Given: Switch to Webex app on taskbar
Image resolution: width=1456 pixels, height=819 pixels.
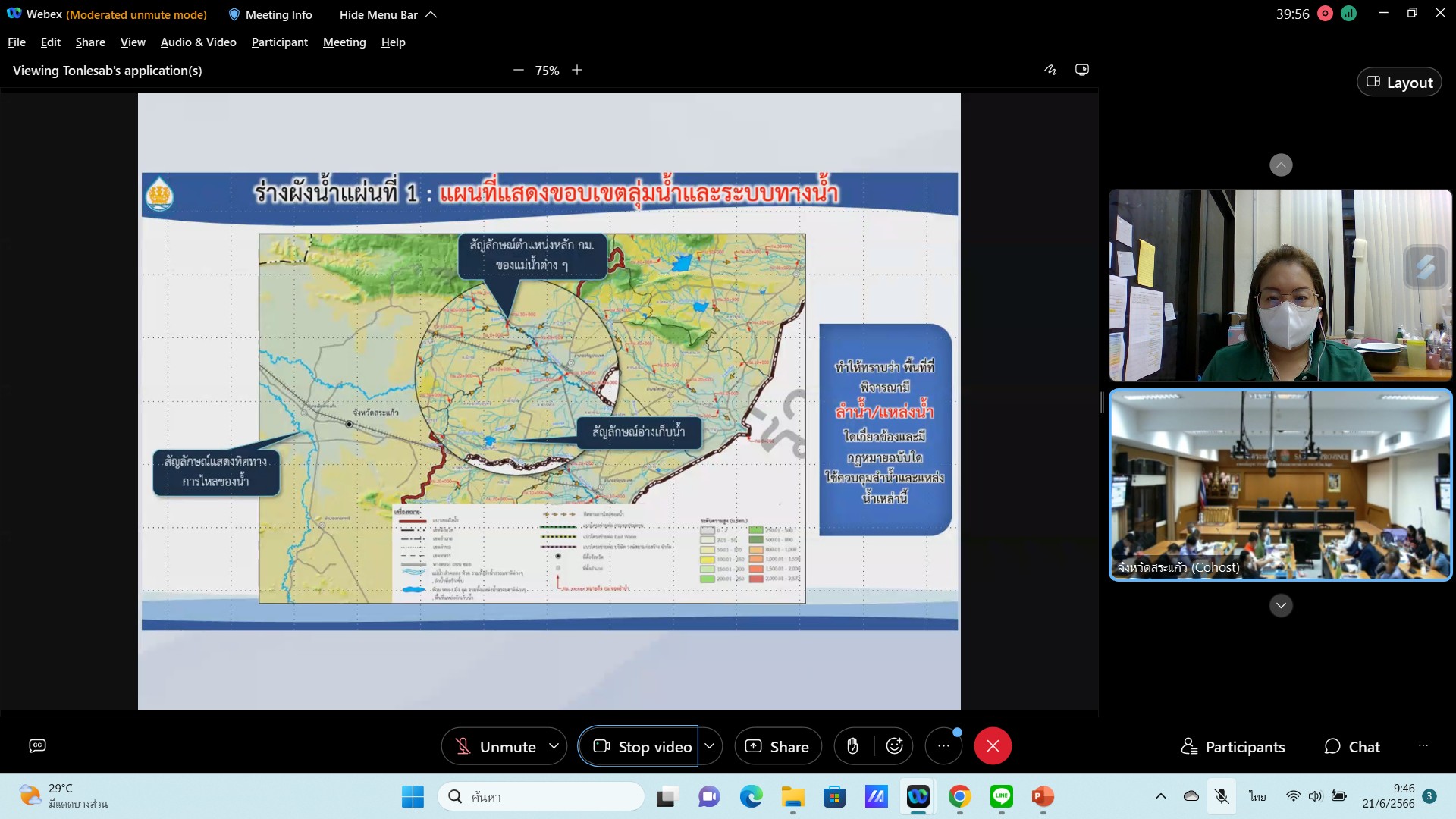Looking at the screenshot, I should [x=918, y=797].
